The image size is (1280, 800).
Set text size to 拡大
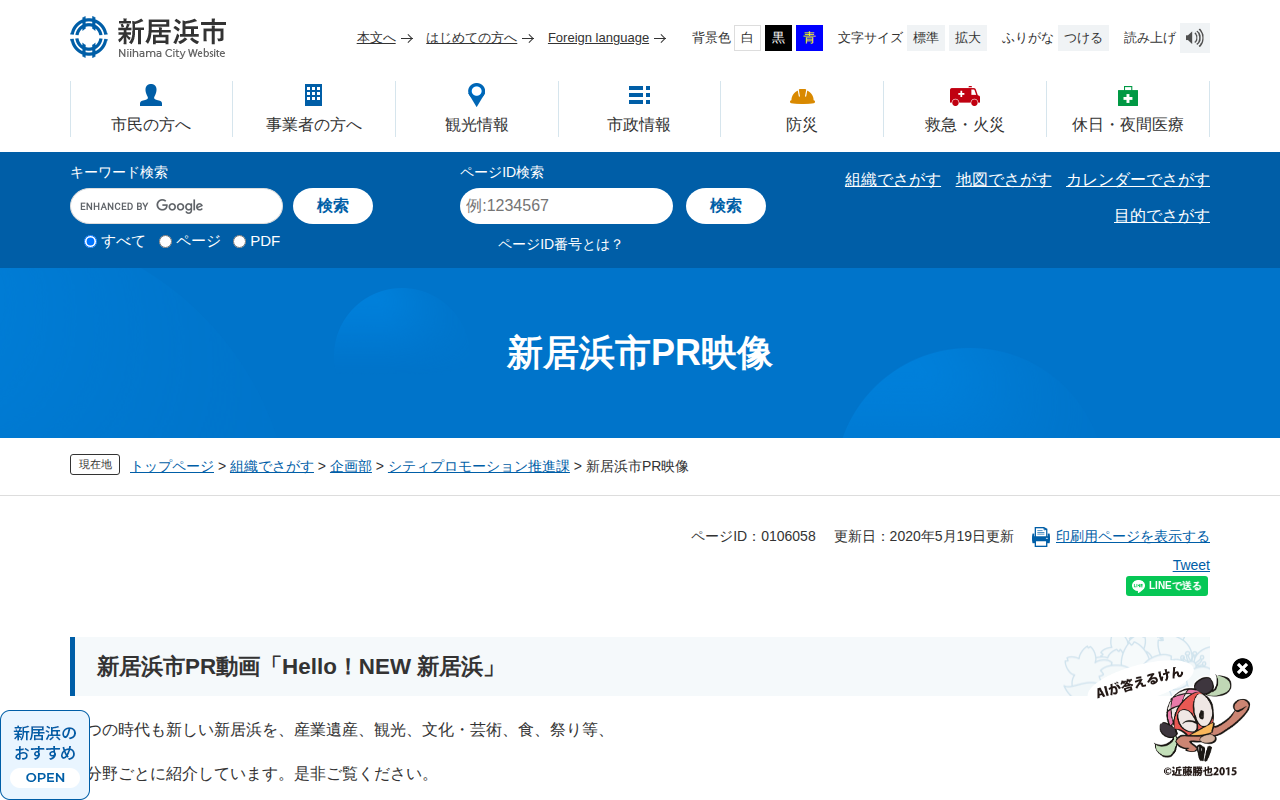(x=968, y=38)
